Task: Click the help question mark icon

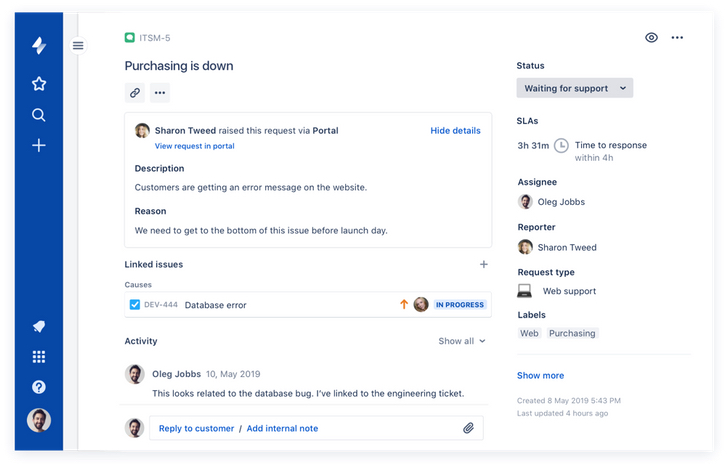Action: tap(39, 387)
